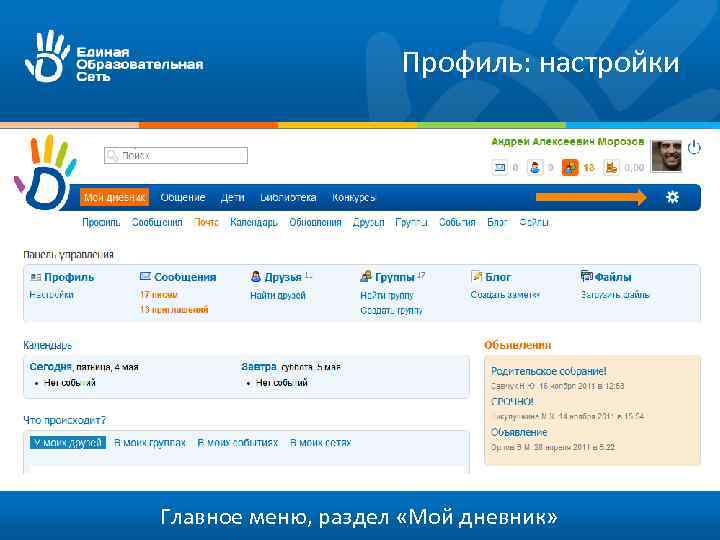Image resolution: width=720 pixels, height=540 pixels.
Task: Click the power logout icon
Action: [694, 147]
